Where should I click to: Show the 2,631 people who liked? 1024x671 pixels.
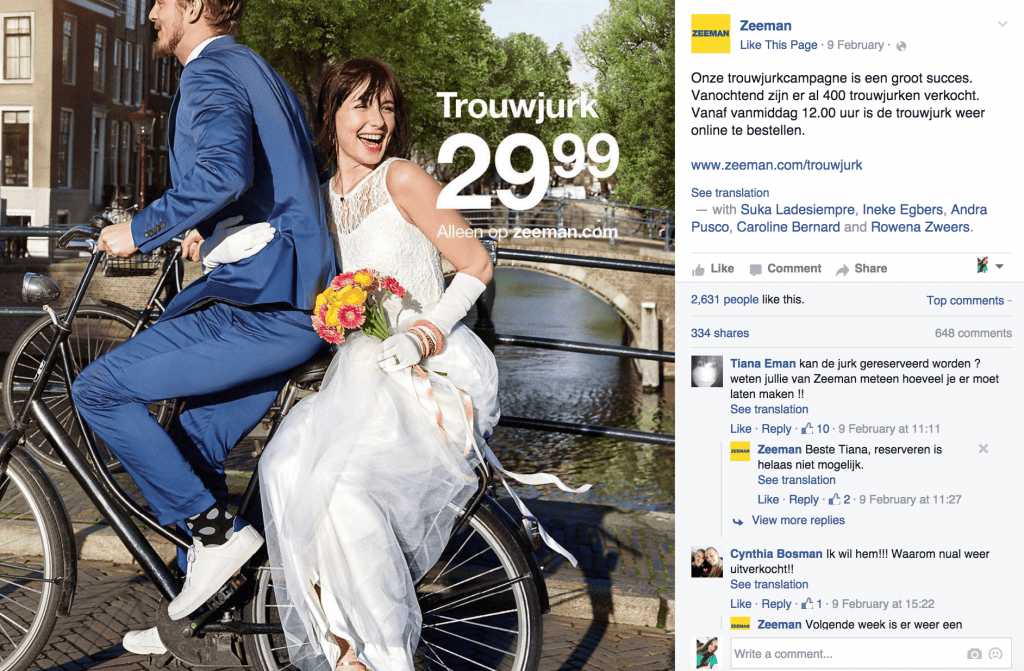725,299
